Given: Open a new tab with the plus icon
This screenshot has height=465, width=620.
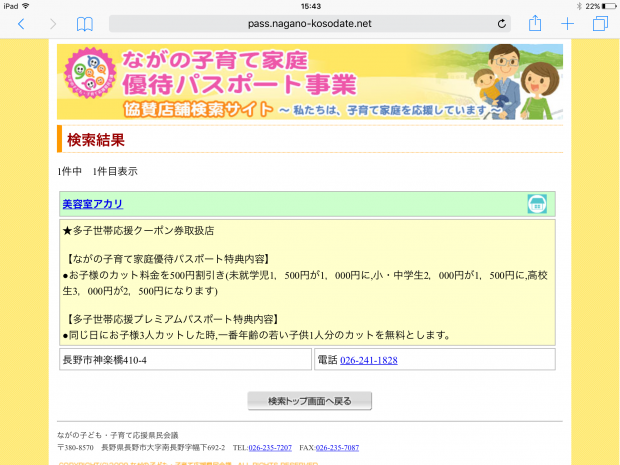Looking at the screenshot, I should 567,23.
